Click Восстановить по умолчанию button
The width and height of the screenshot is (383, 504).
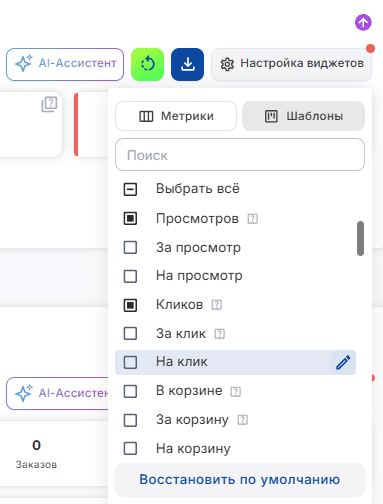(x=240, y=480)
